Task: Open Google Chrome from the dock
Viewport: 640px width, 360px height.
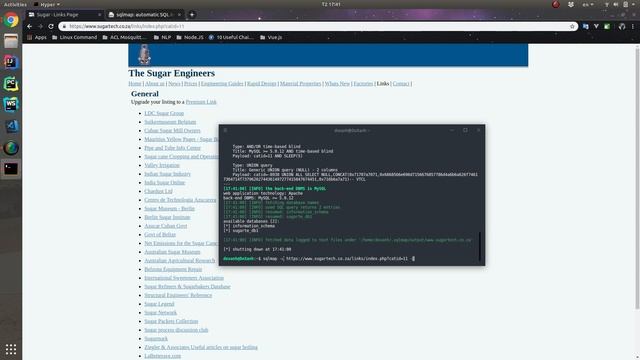Action: 11,20
